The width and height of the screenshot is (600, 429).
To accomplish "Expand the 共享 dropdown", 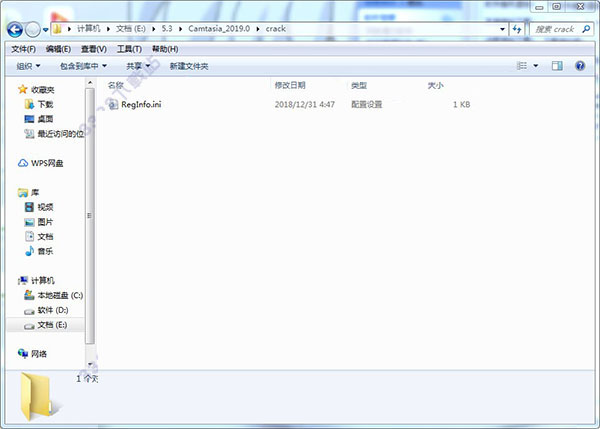I will [x=138, y=66].
